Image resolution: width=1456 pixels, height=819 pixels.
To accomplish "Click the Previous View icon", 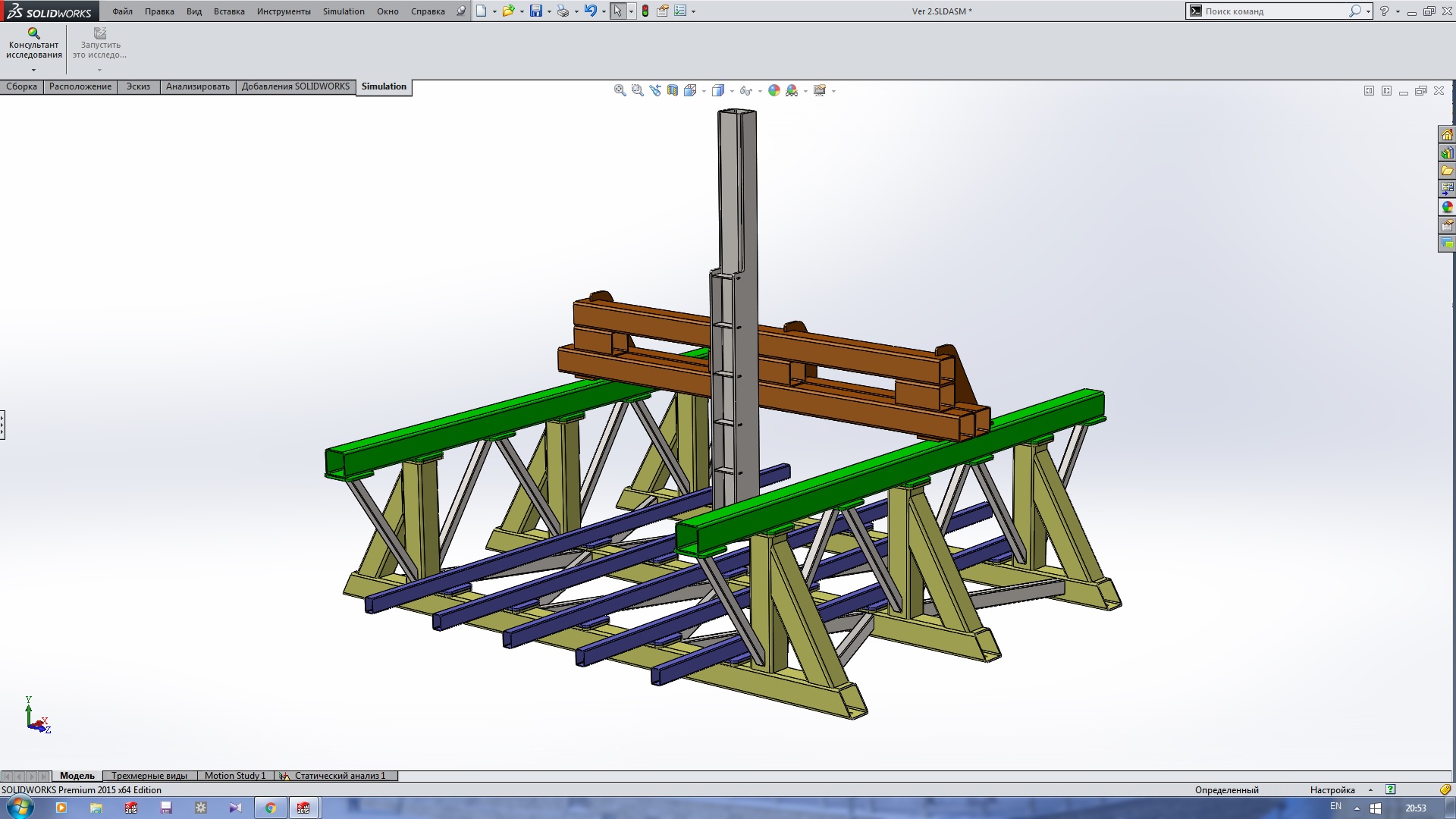I will (655, 90).
